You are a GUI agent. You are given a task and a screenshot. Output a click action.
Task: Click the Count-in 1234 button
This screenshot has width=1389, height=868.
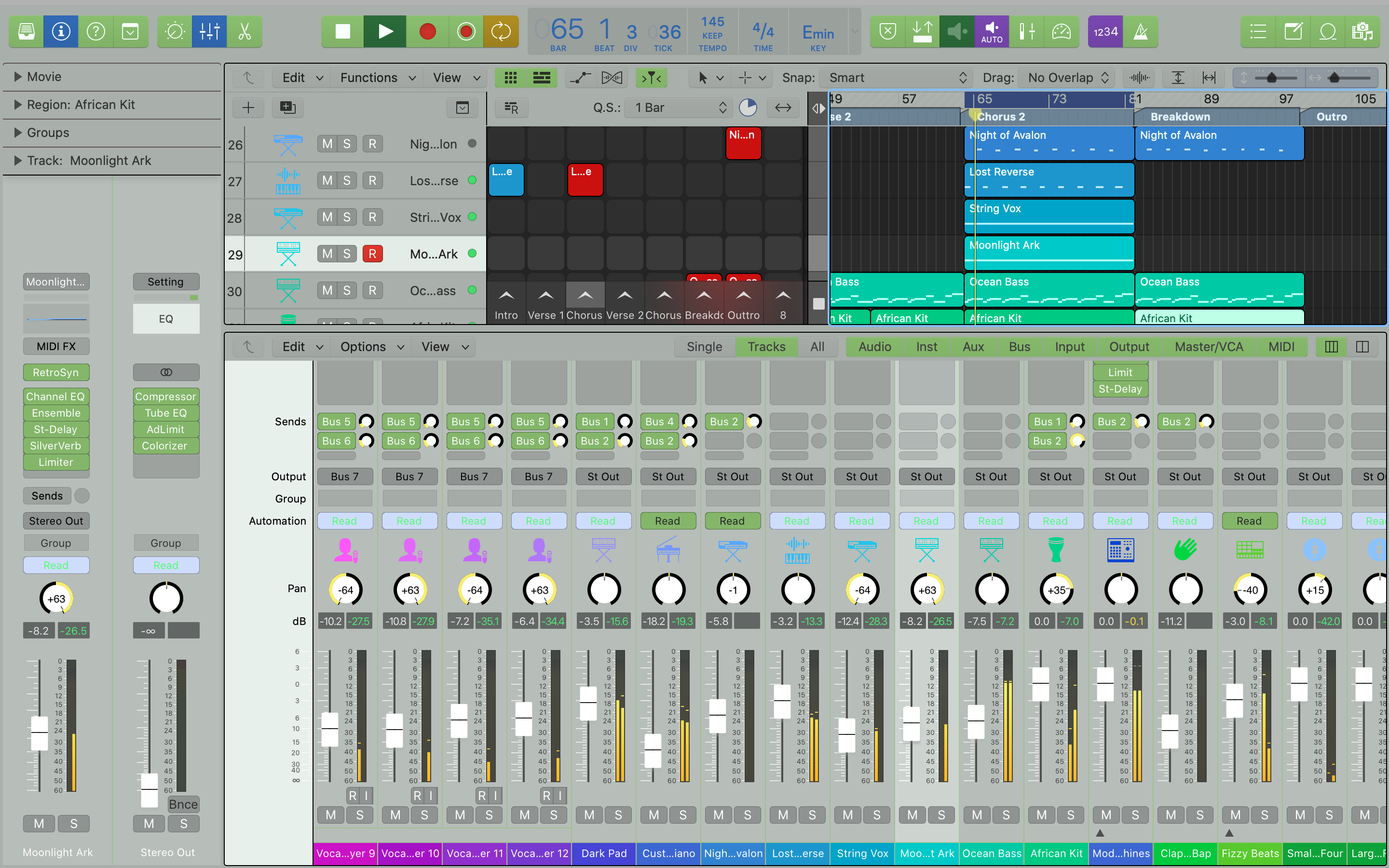pos(1105,31)
